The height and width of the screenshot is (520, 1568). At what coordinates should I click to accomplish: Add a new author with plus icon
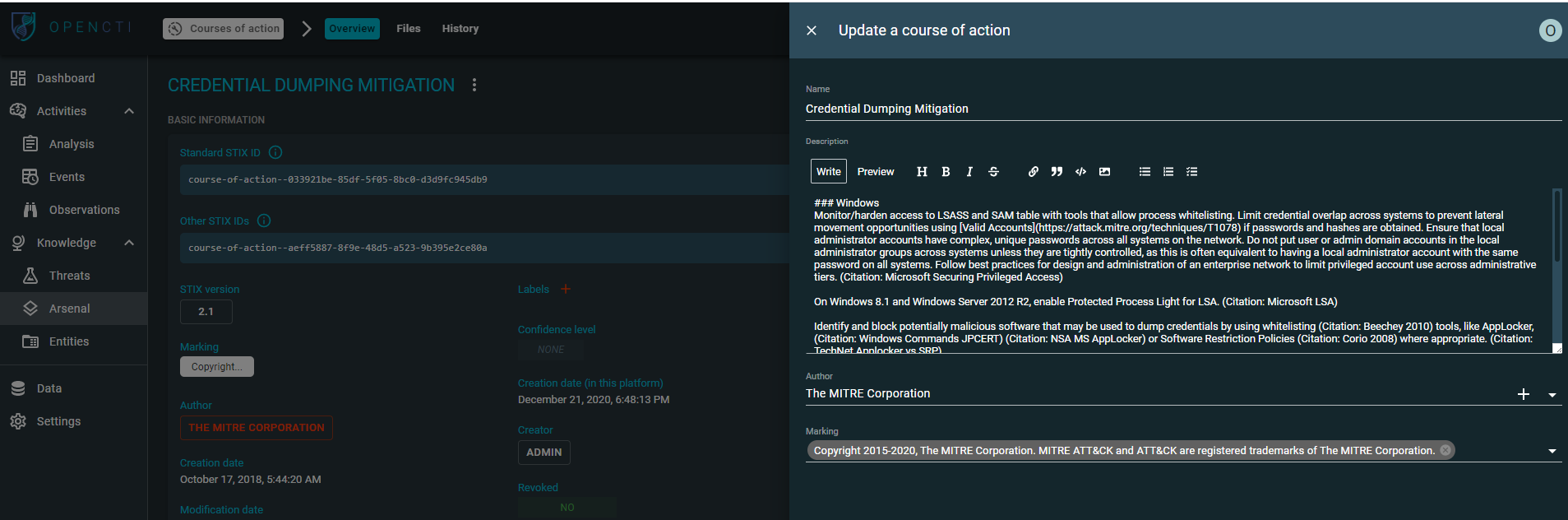click(1524, 394)
